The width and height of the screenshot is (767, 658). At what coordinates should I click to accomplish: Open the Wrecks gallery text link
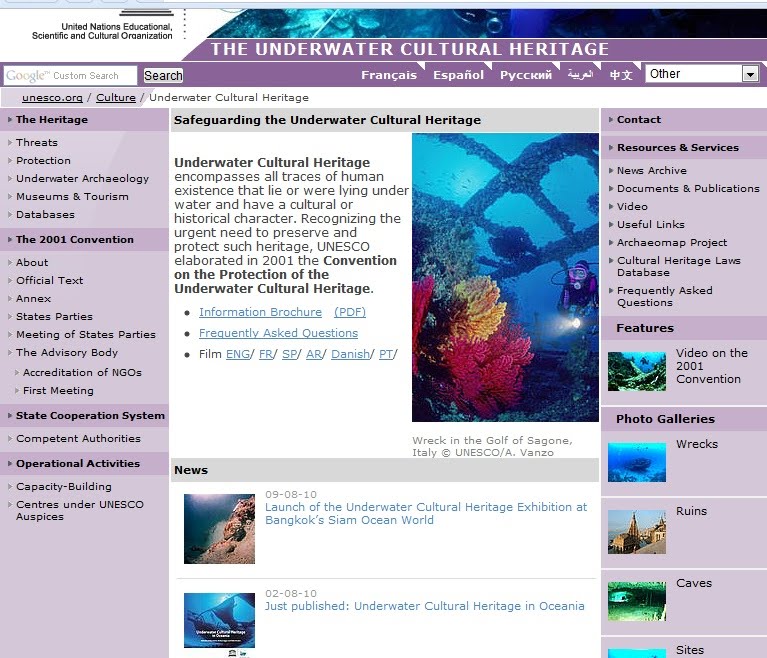click(697, 444)
